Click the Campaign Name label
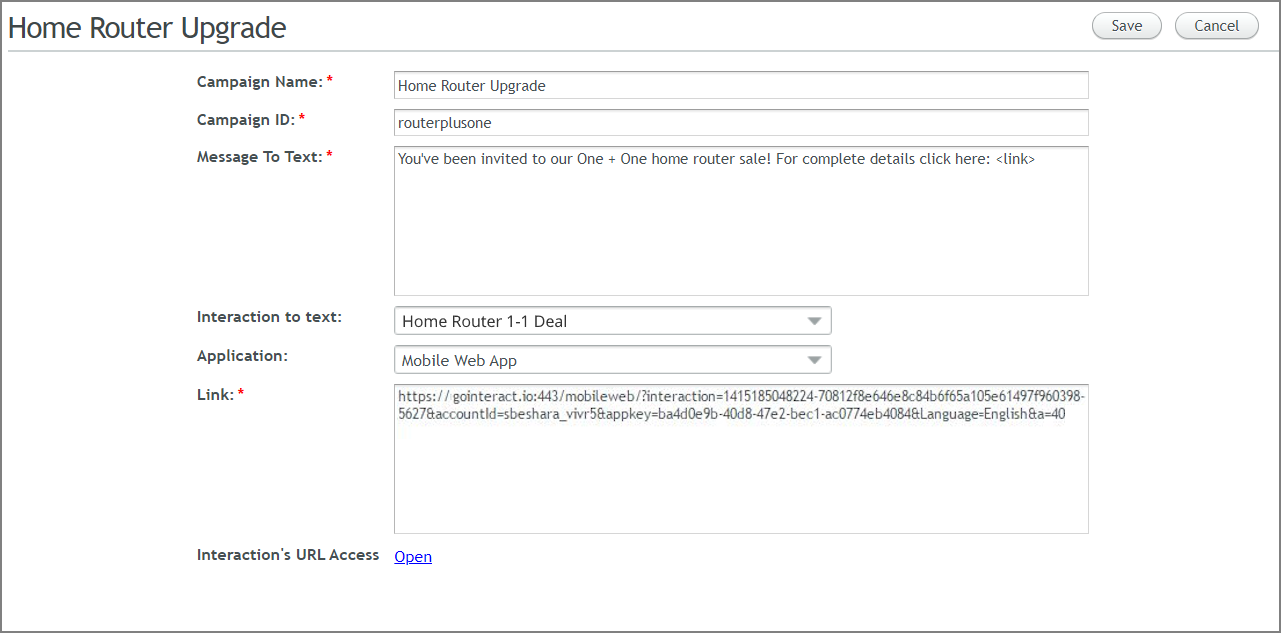This screenshot has height=633, width=1281. tap(259, 81)
